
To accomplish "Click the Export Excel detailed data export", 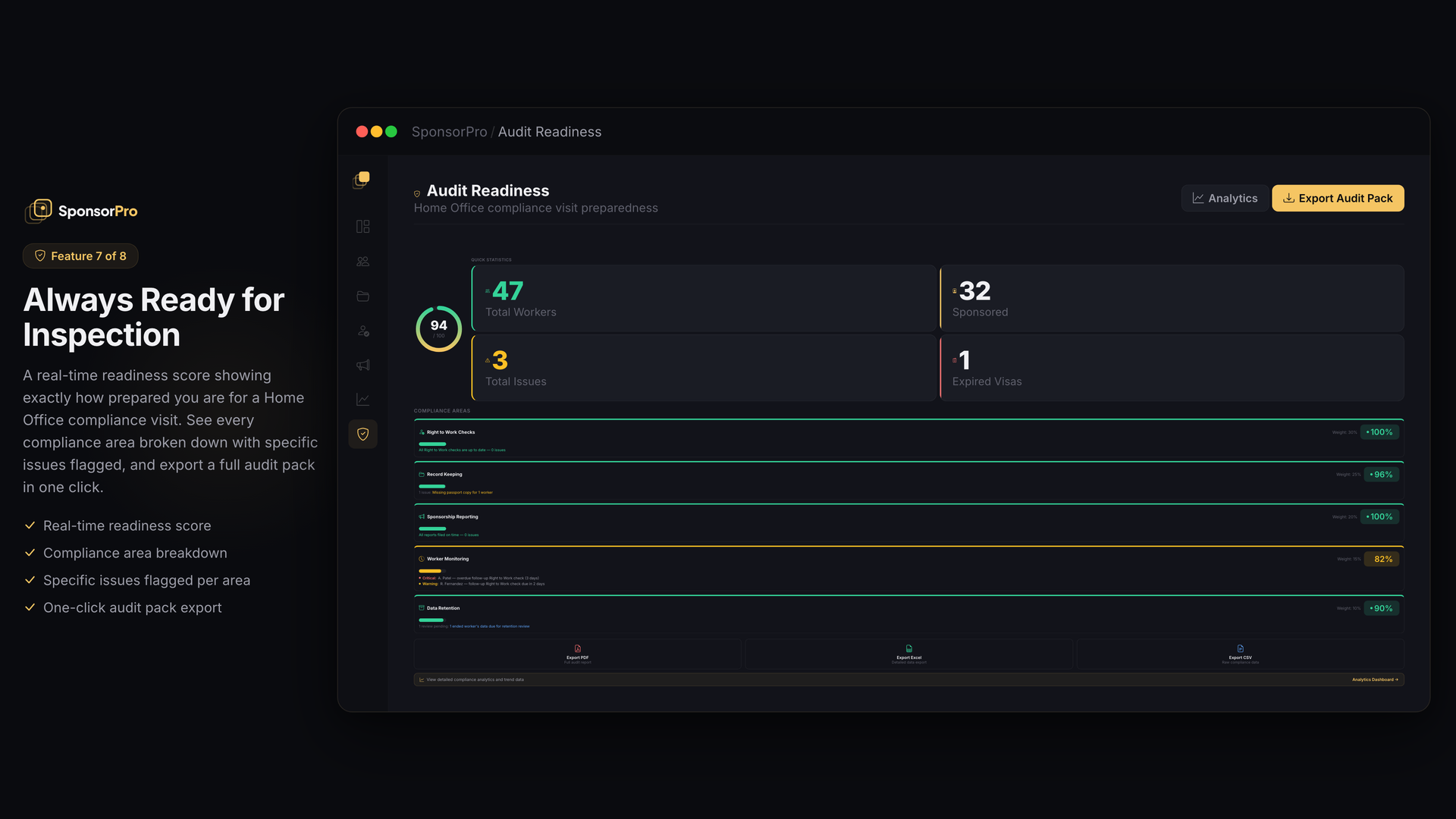I will pos(908,654).
